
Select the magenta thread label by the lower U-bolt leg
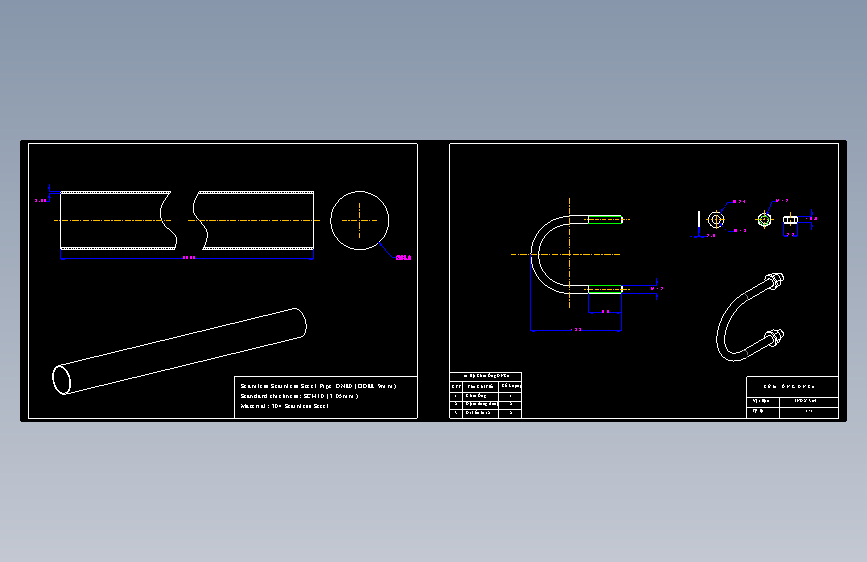(x=657, y=289)
